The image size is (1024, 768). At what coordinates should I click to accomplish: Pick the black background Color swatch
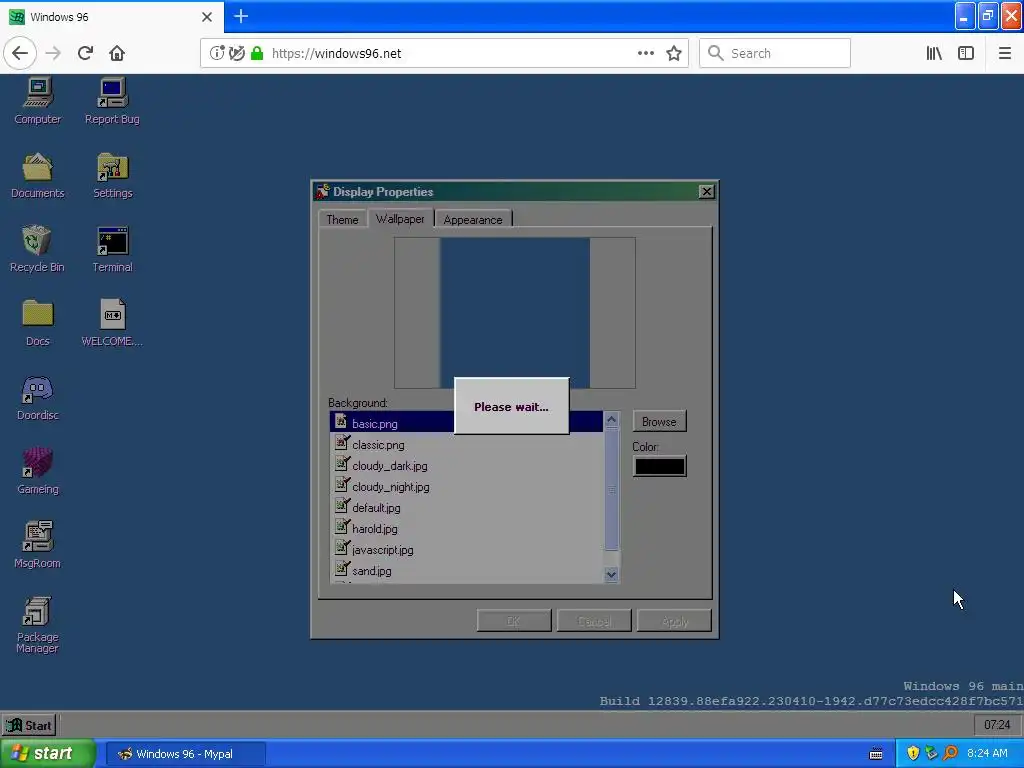pos(660,466)
